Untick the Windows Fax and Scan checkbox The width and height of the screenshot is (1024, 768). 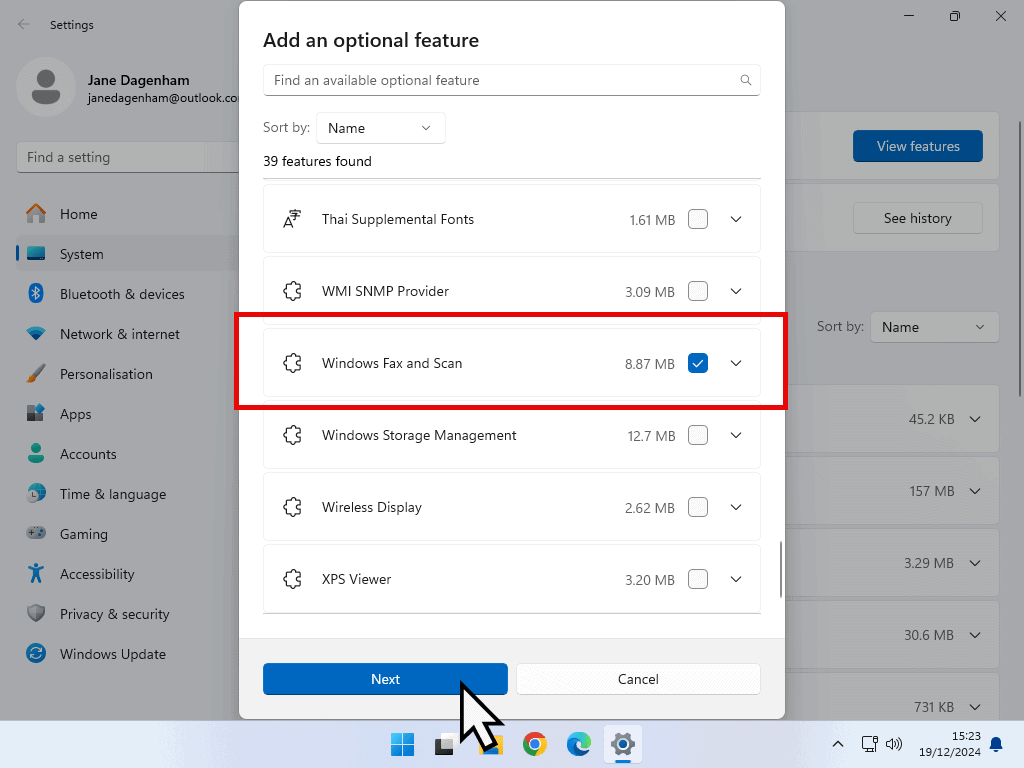coord(697,363)
